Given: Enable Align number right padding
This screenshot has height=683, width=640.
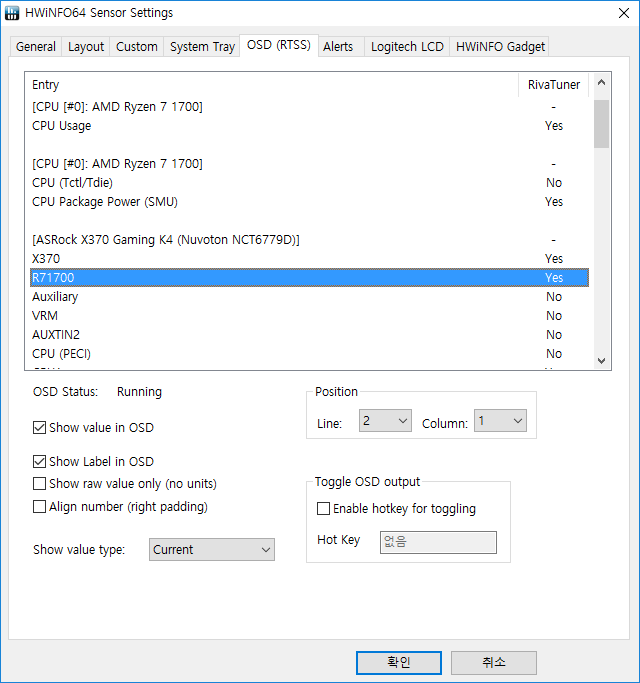Looking at the screenshot, I should [x=40, y=507].
